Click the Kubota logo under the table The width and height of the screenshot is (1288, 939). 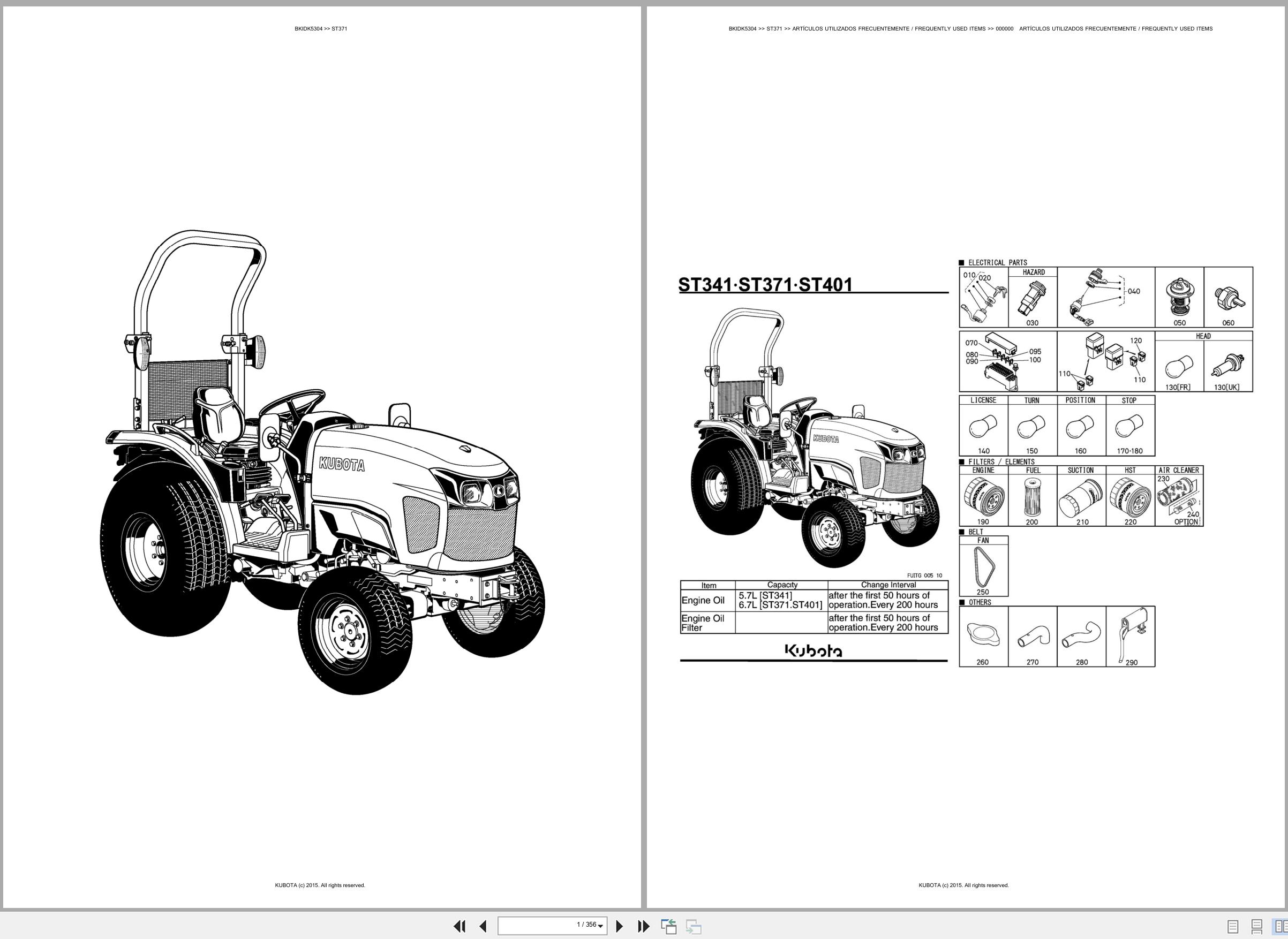point(814,650)
